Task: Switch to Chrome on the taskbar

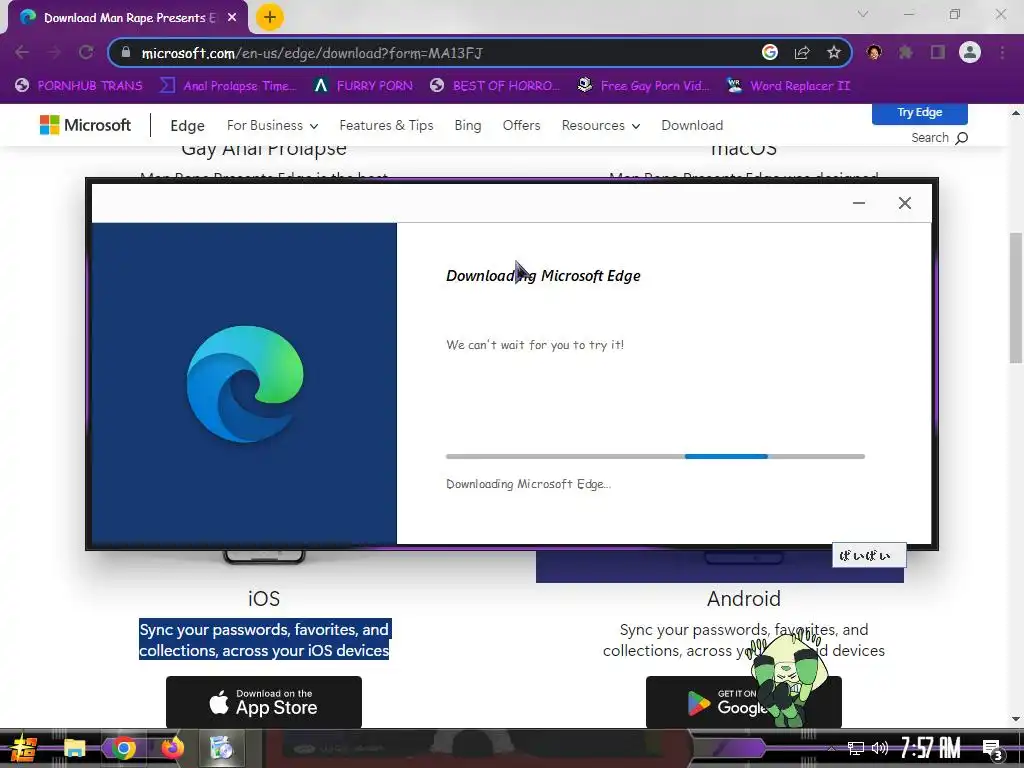Action: pos(123,748)
